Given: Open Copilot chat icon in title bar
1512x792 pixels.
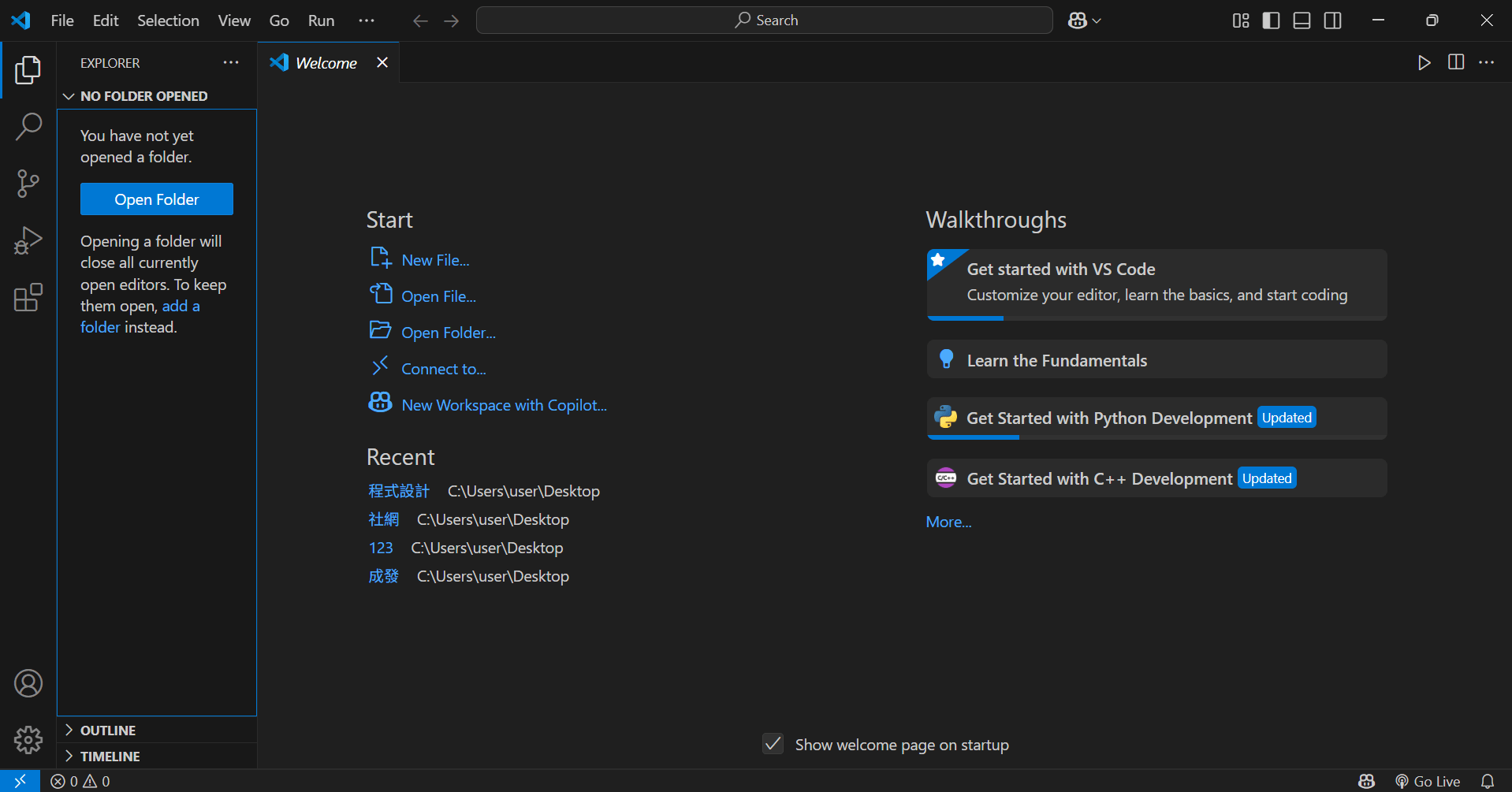Looking at the screenshot, I should click(x=1078, y=20).
